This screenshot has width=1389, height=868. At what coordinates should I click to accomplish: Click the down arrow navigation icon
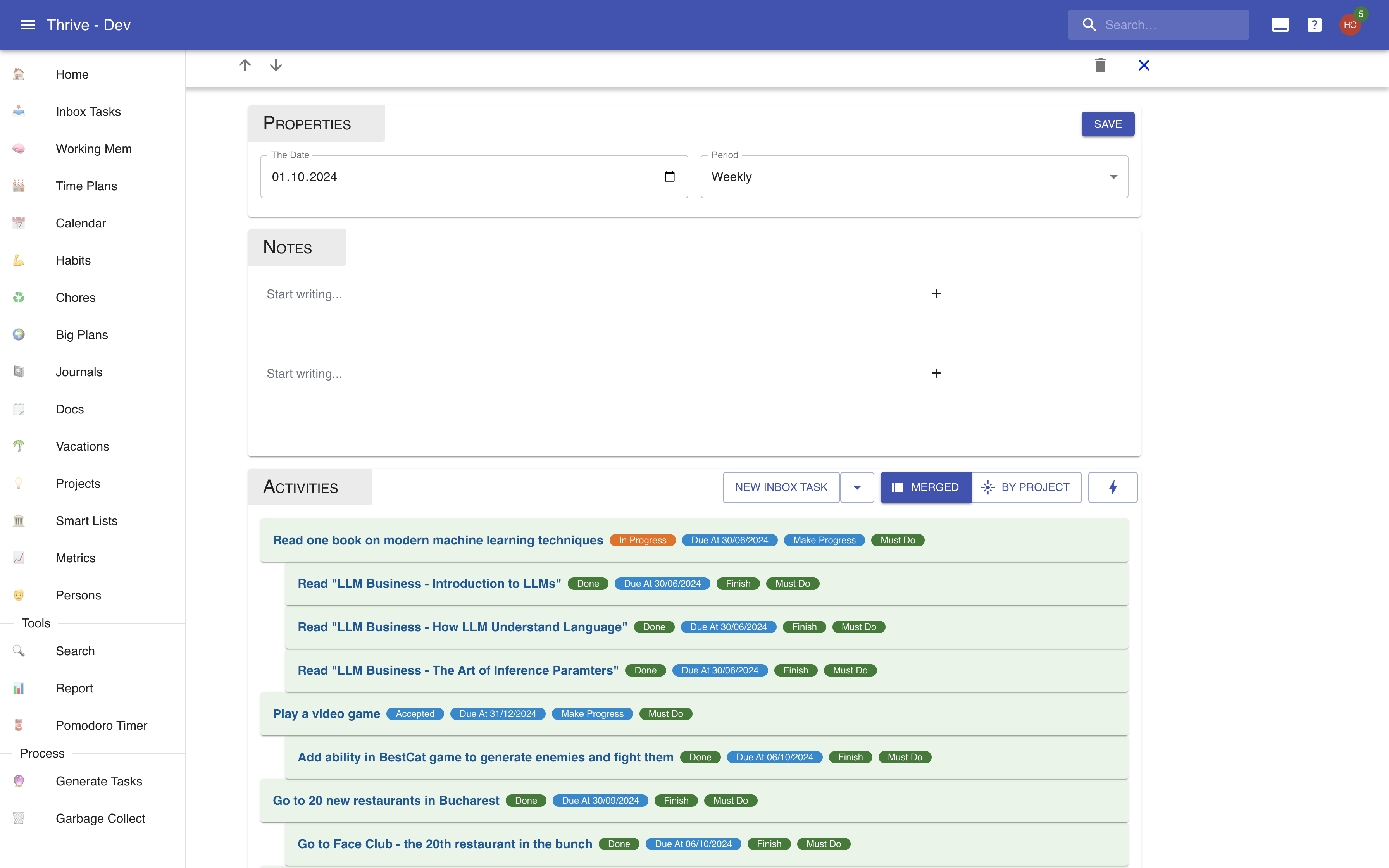[276, 65]
